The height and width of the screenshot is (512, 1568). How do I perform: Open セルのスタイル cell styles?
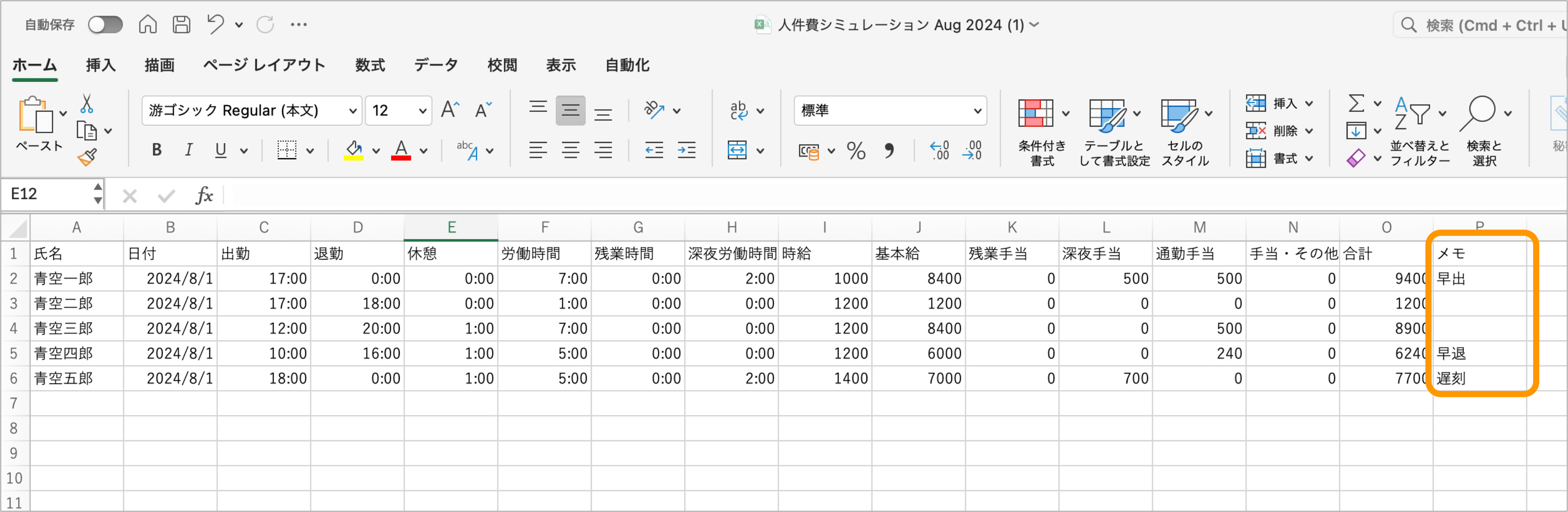click(x=1186, y=132)
